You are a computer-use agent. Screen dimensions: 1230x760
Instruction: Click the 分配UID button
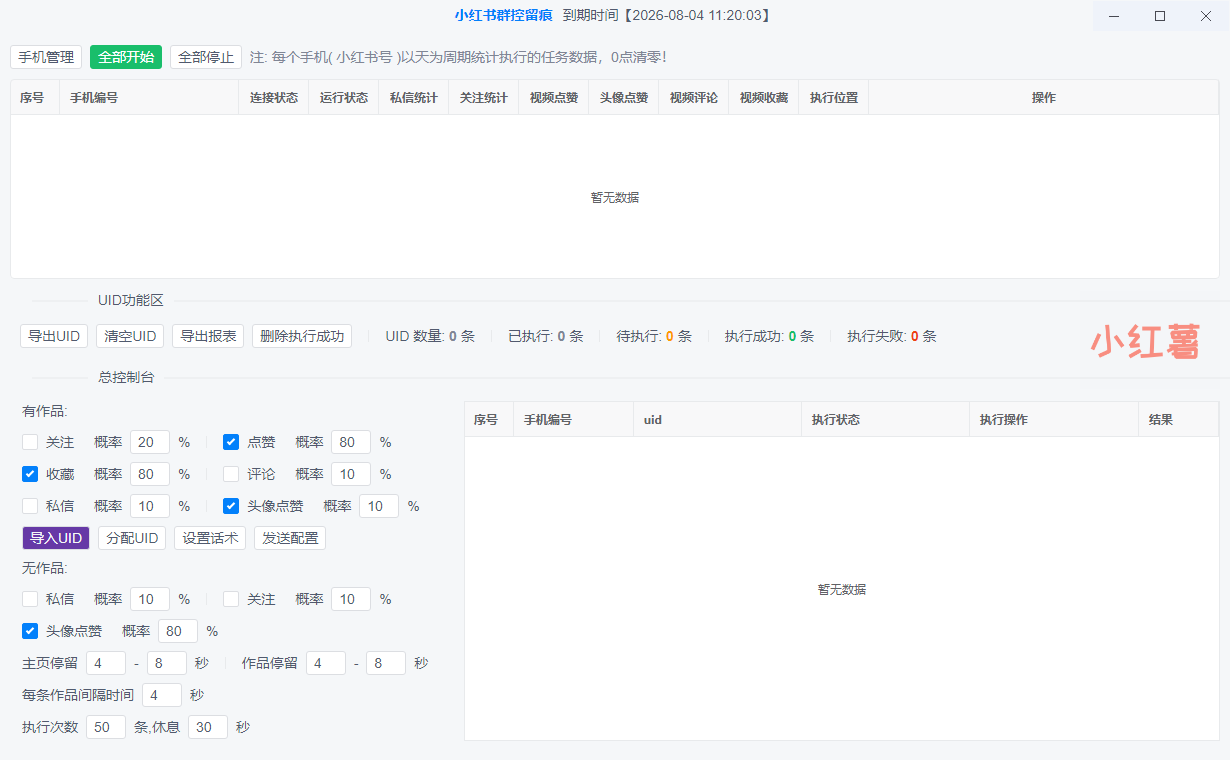click(x=132, y=538)
